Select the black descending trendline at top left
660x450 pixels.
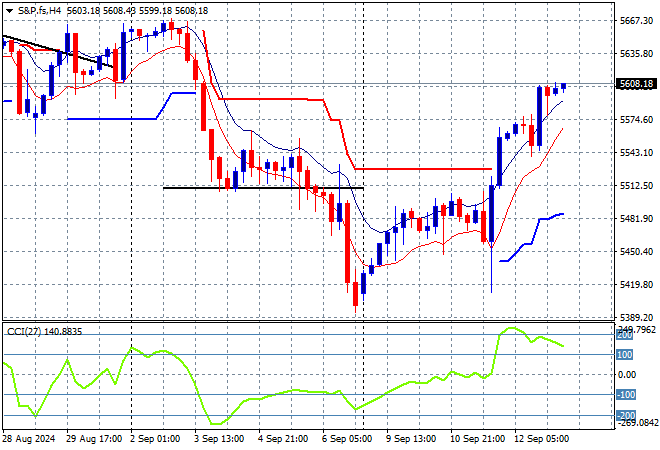click(x=57, y=51)
